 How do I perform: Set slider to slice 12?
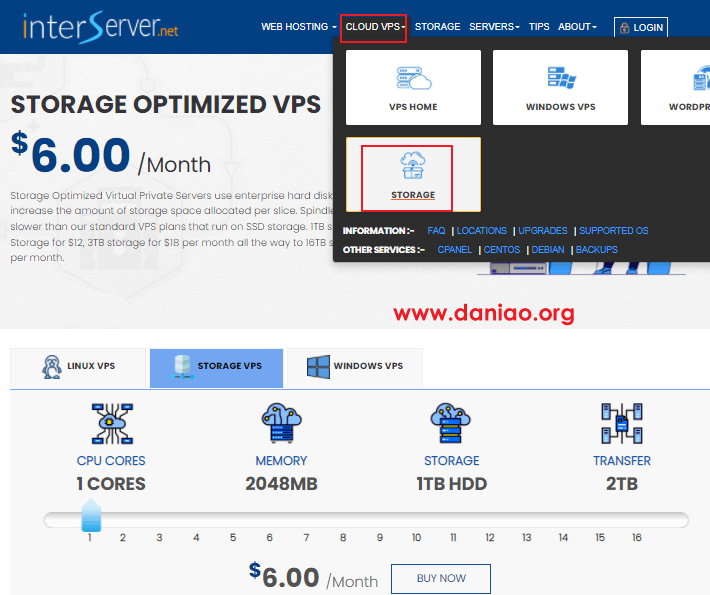click(x=490, y=537)
